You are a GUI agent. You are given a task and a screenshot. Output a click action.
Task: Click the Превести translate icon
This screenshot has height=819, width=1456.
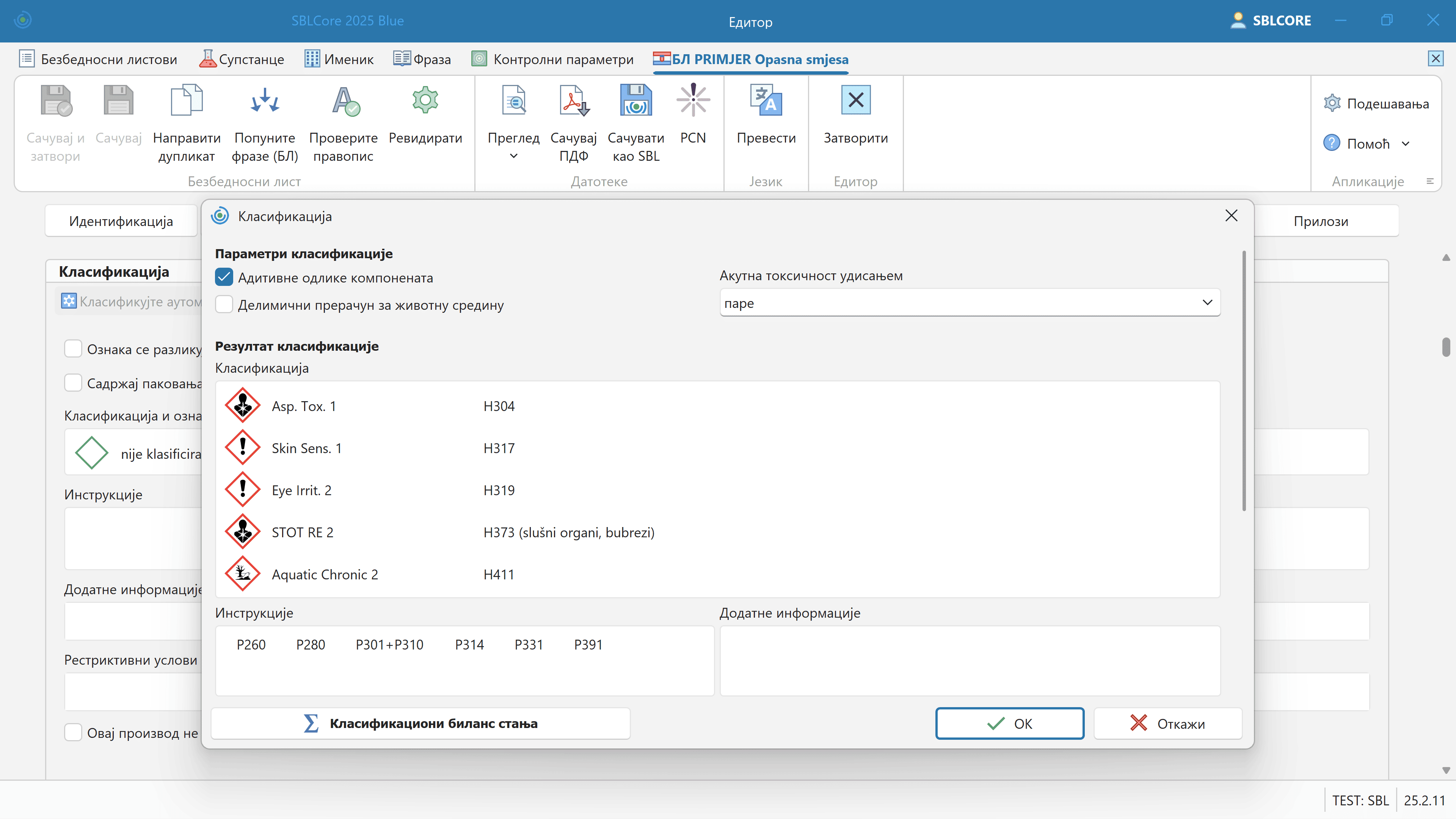coord(766,100)
